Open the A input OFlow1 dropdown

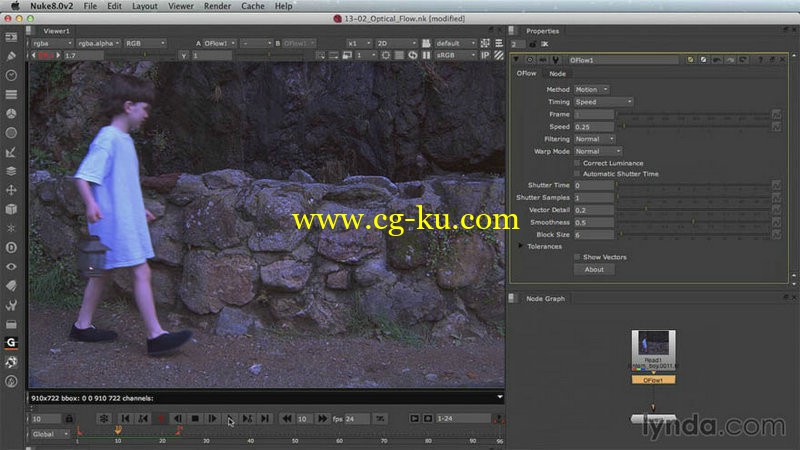point(219,43)
